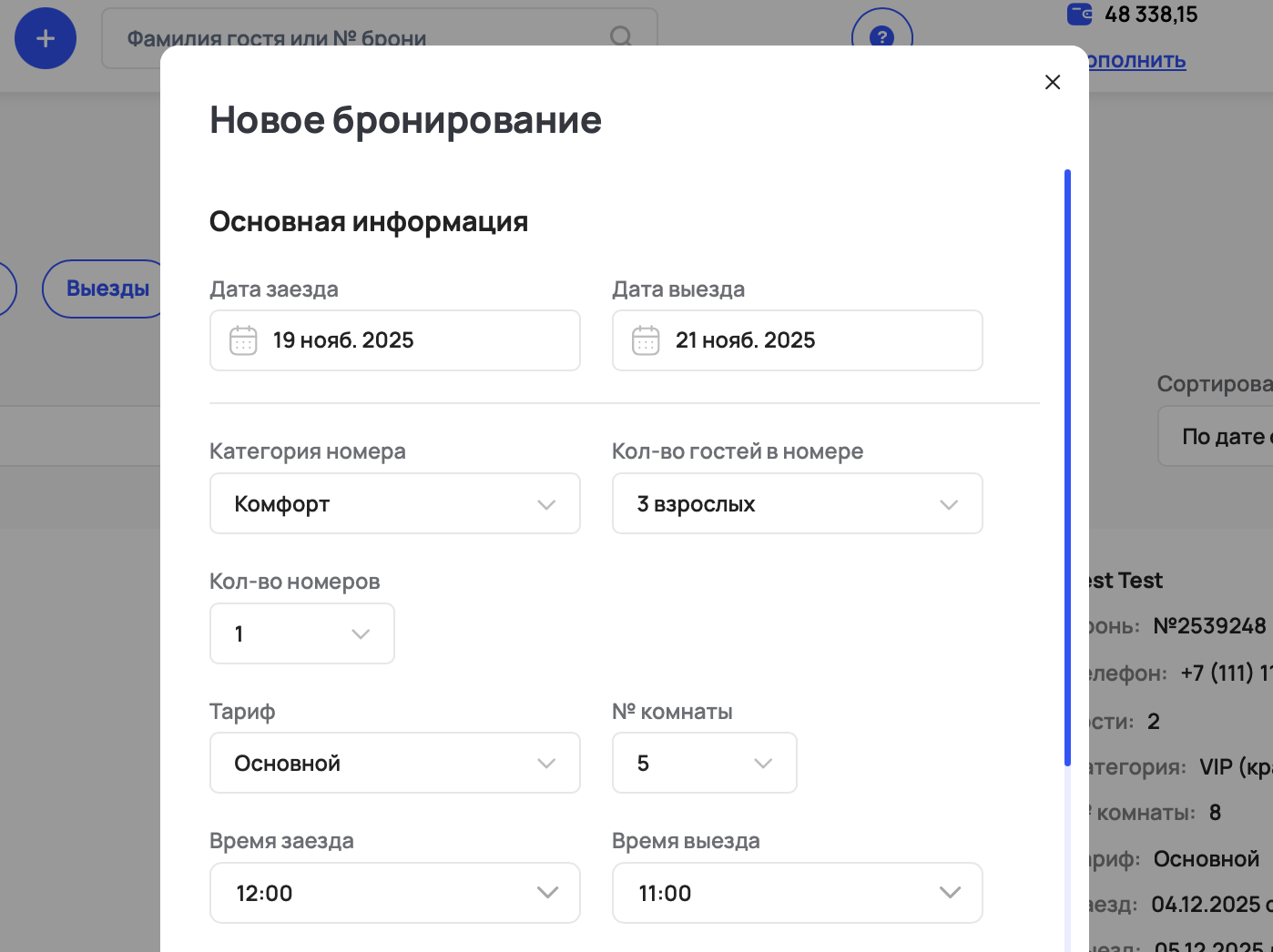The width and height of the screenshot is (1273, 952).
Task: Click the wallet balance icon
Action: pyautogui.click(x=1079, y=14)
